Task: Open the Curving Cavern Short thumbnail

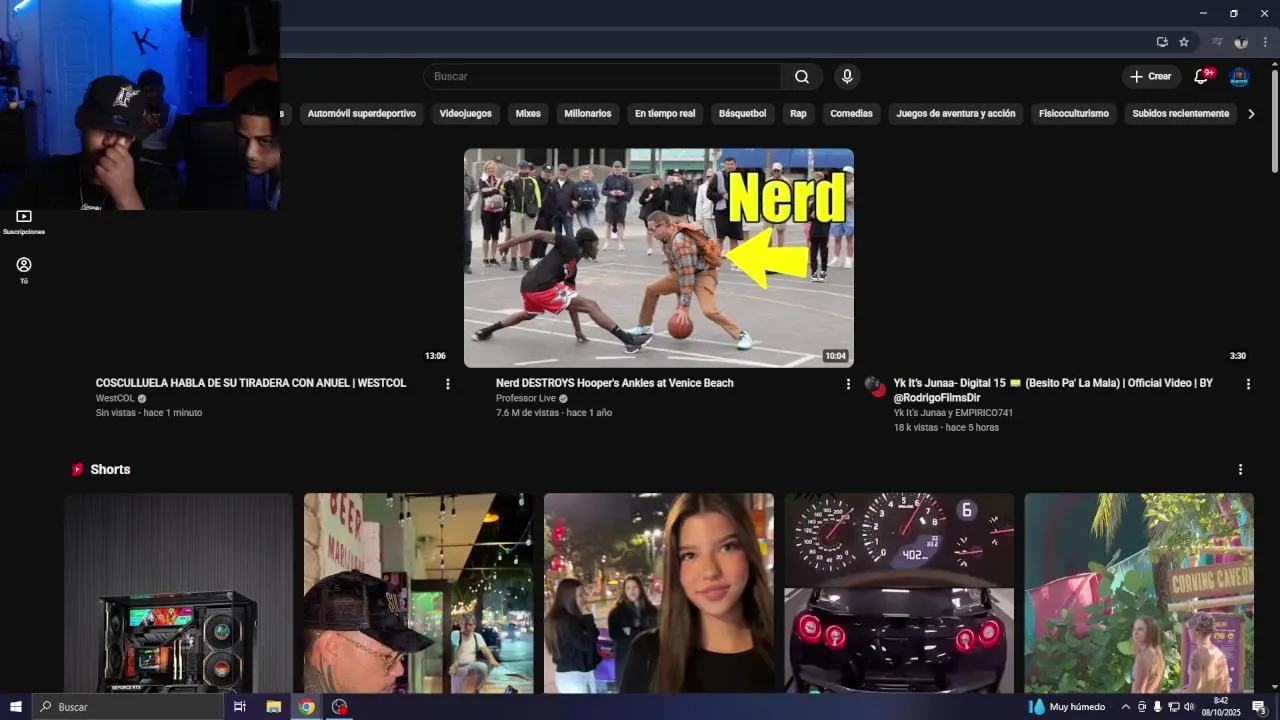Action: (1139, 593)
